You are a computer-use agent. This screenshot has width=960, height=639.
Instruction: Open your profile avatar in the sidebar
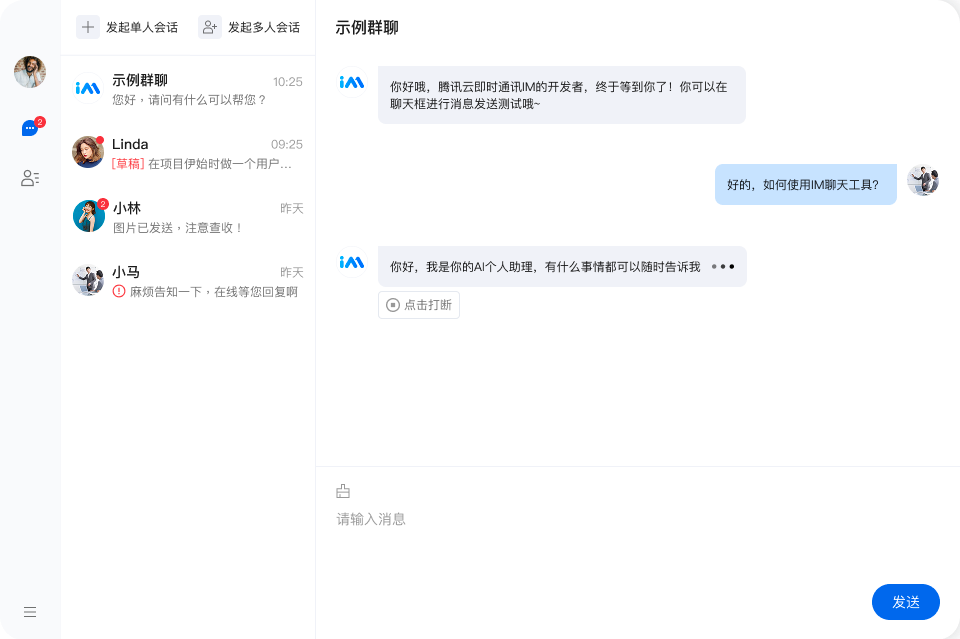pyautogui.click(x=30, y=72)
